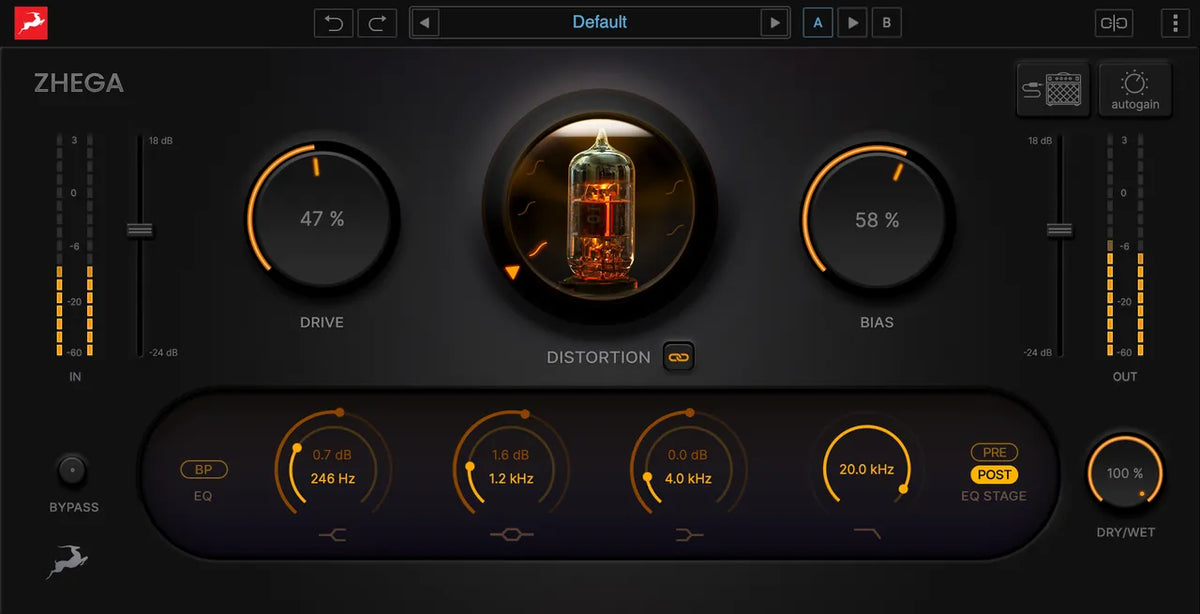Screen dimensions: 1200x614
Task: Open the three-dot options menu
Action: tap(1175, 22)
